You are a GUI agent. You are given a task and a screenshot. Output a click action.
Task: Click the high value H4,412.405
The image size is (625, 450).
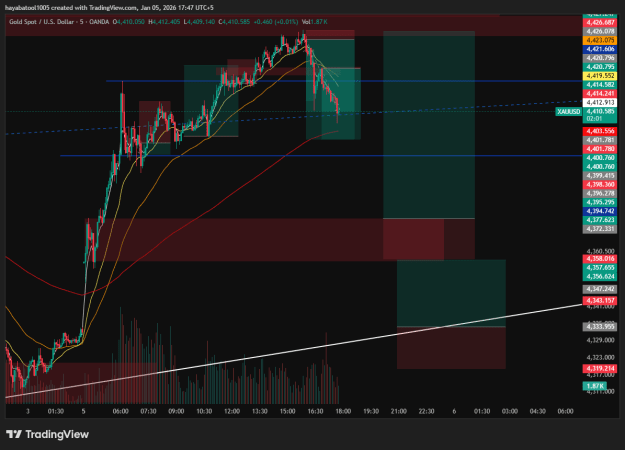164,22
